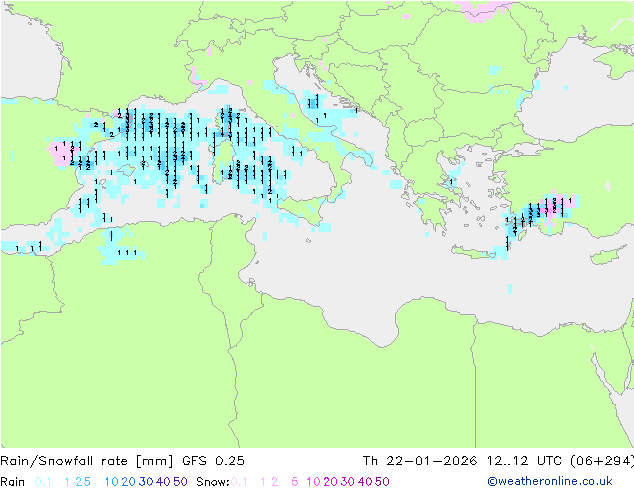Open the ©weatheronline.co.uk credit link
The height and width of the screenshot is (490, 634).
click(550, 481)
